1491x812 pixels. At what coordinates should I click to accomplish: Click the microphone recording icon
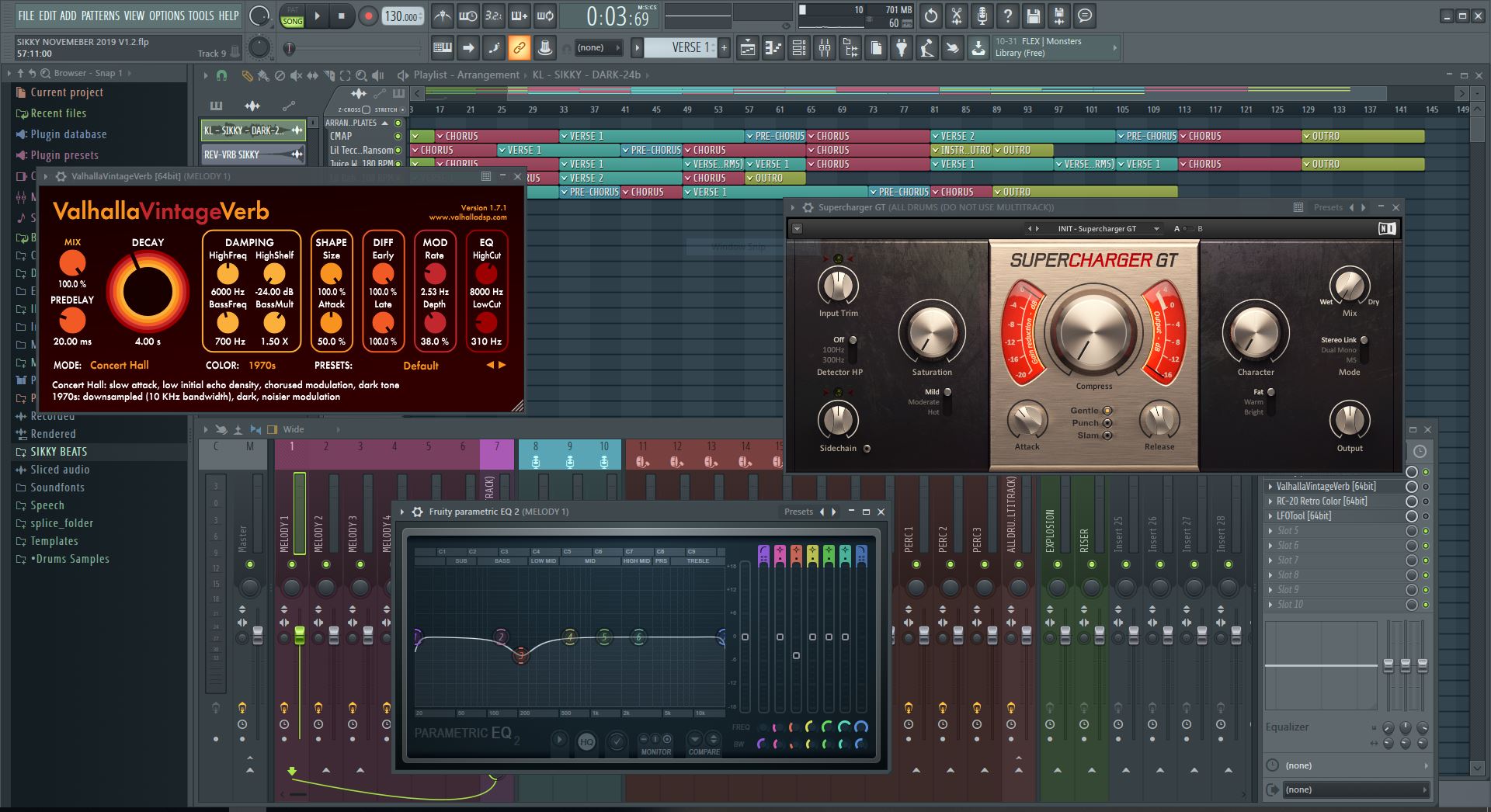tap(982, 16)
